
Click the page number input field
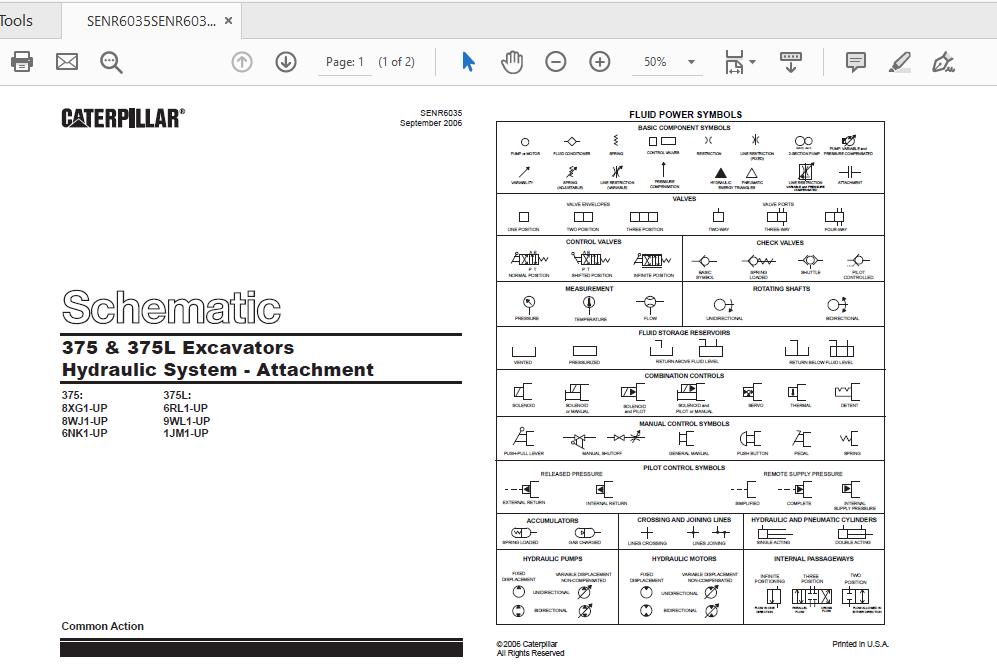point(345,62)
